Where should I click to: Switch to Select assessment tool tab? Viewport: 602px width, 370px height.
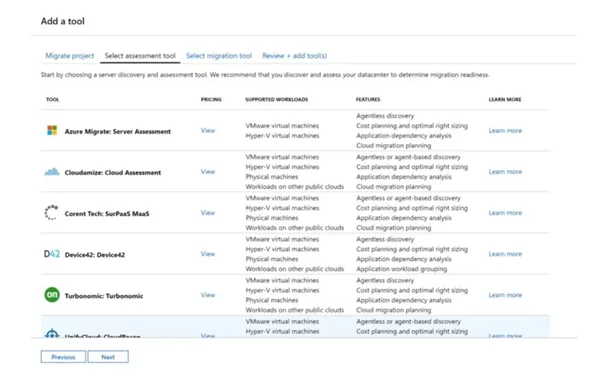coord(140,56)
